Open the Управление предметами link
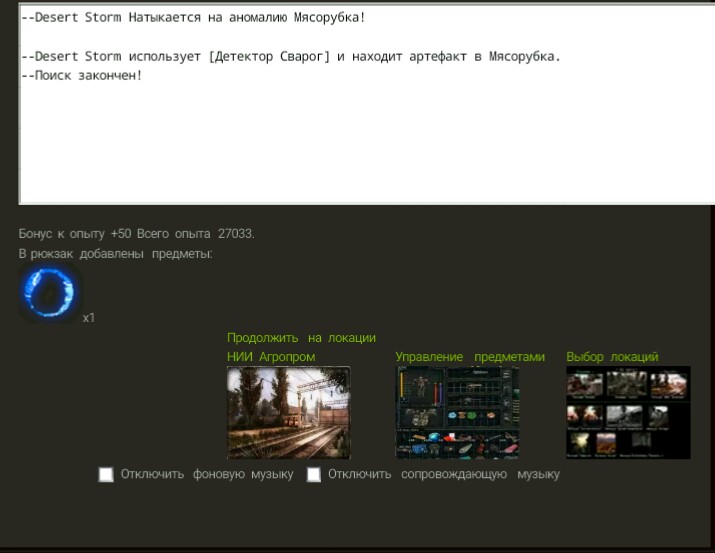This screenshot has width=715, height=553. click(x=470, y=357)
